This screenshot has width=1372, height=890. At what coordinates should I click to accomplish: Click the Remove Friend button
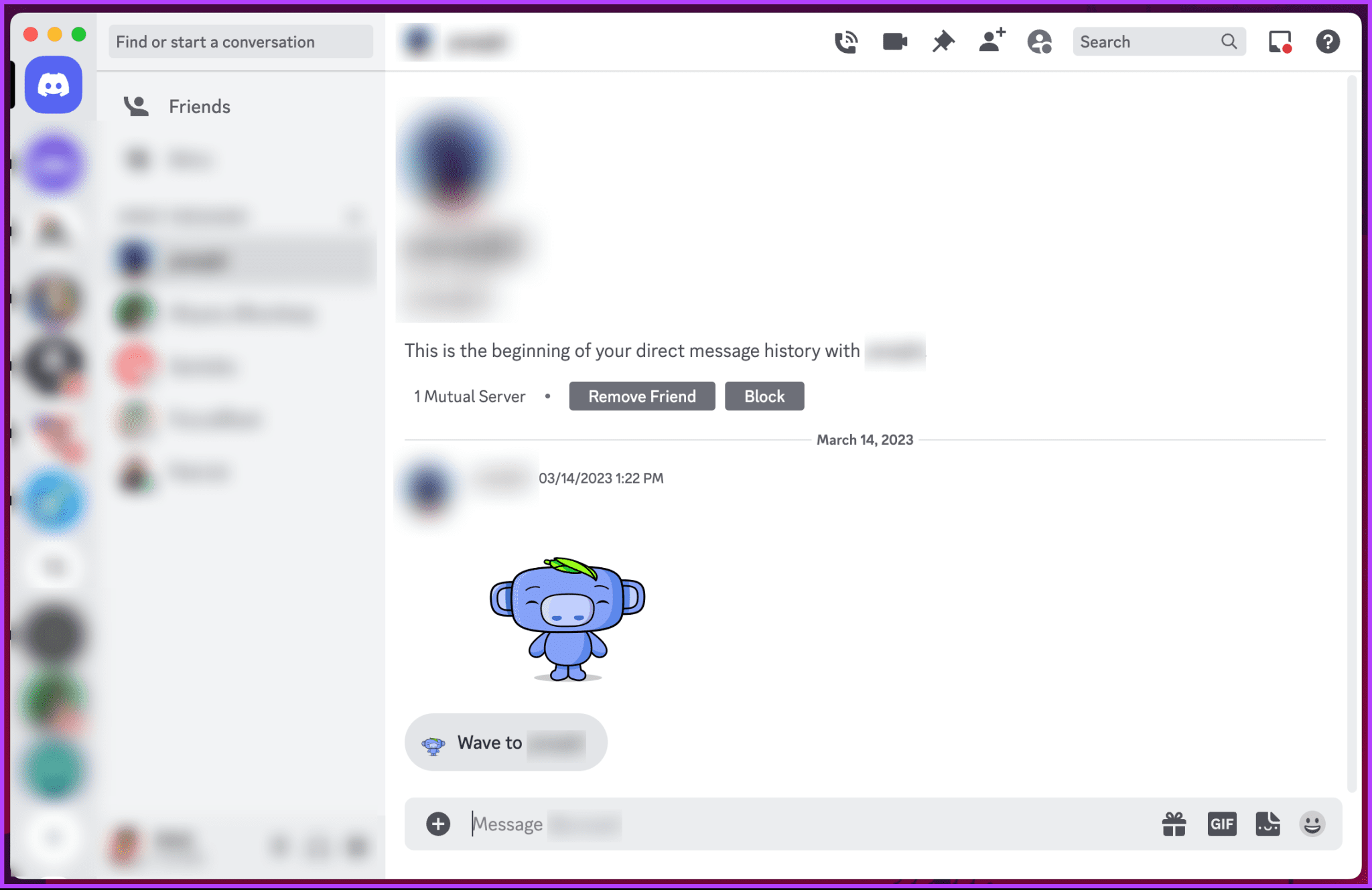point(641,396)
